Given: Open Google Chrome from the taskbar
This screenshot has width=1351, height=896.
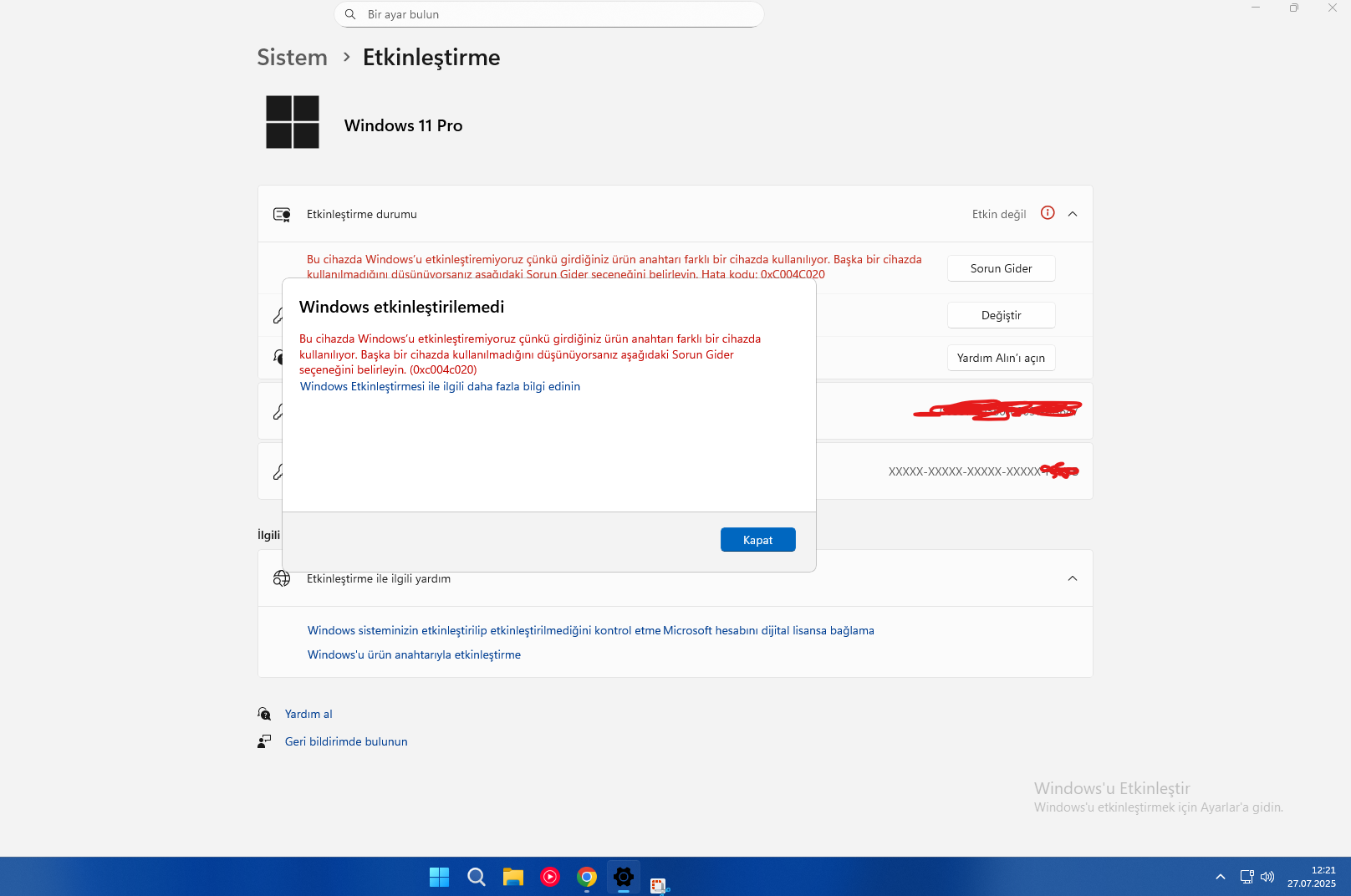Looking at the screenshot, I should click(586, 877).
